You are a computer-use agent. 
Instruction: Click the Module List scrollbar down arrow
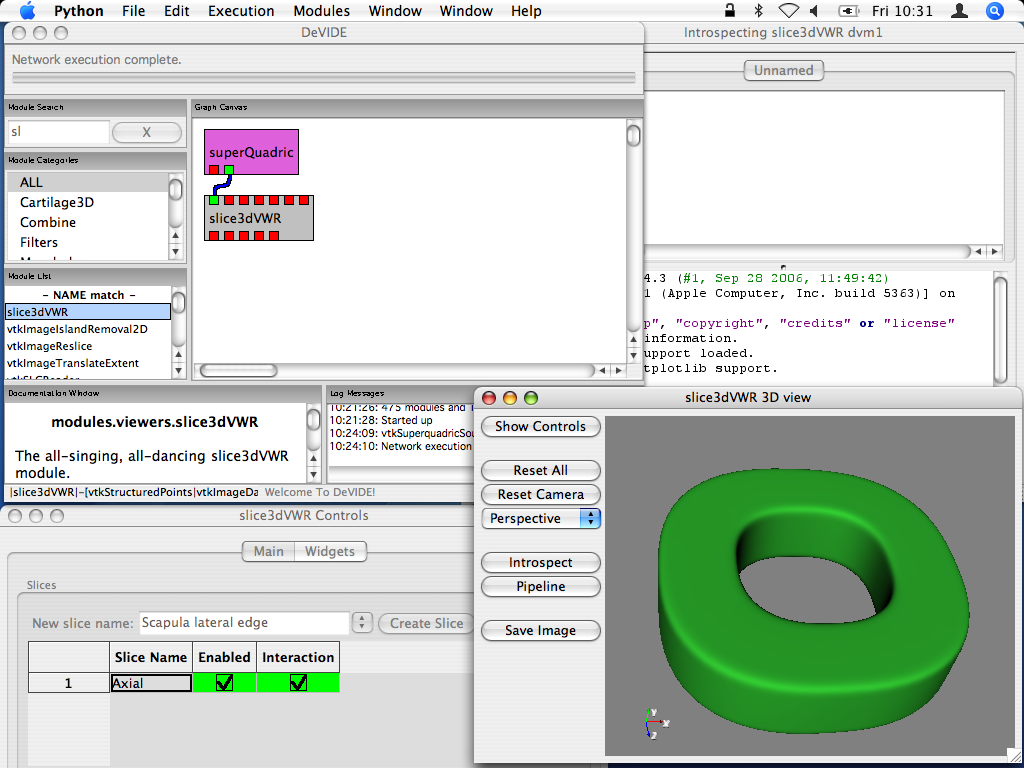coord(178,370)
